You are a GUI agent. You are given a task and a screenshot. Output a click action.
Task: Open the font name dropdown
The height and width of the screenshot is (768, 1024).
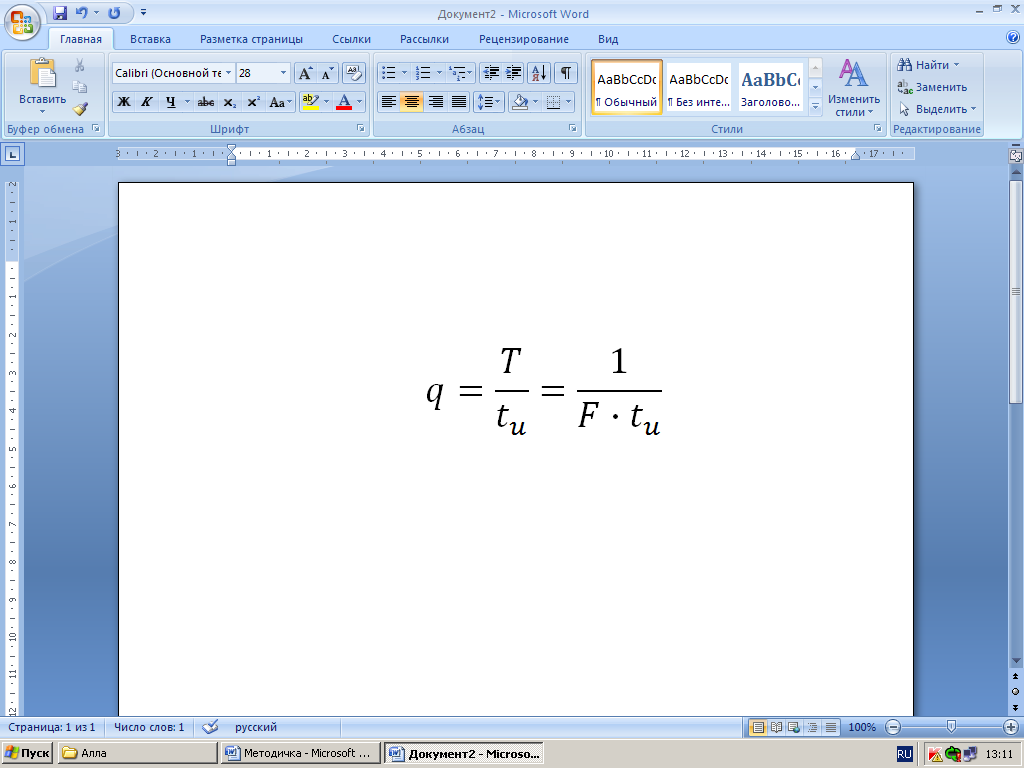pos(228,73)
